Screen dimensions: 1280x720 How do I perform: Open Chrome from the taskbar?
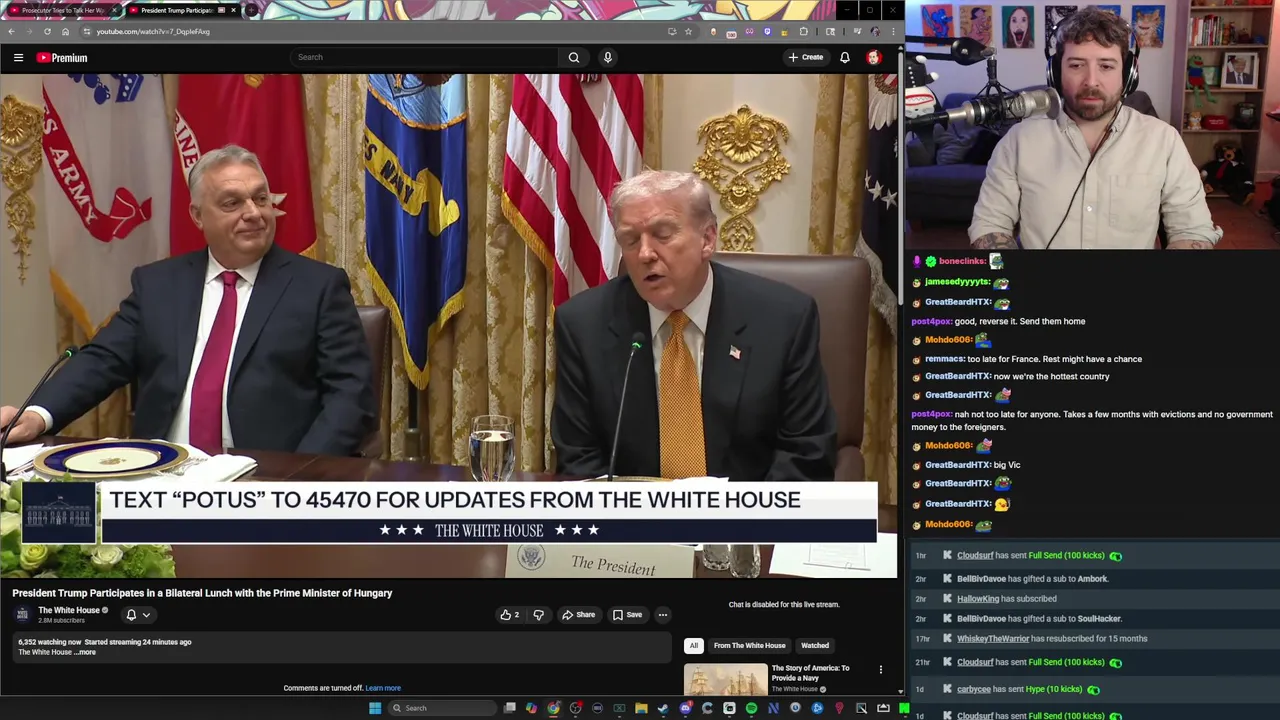click(x=553, y=708)
